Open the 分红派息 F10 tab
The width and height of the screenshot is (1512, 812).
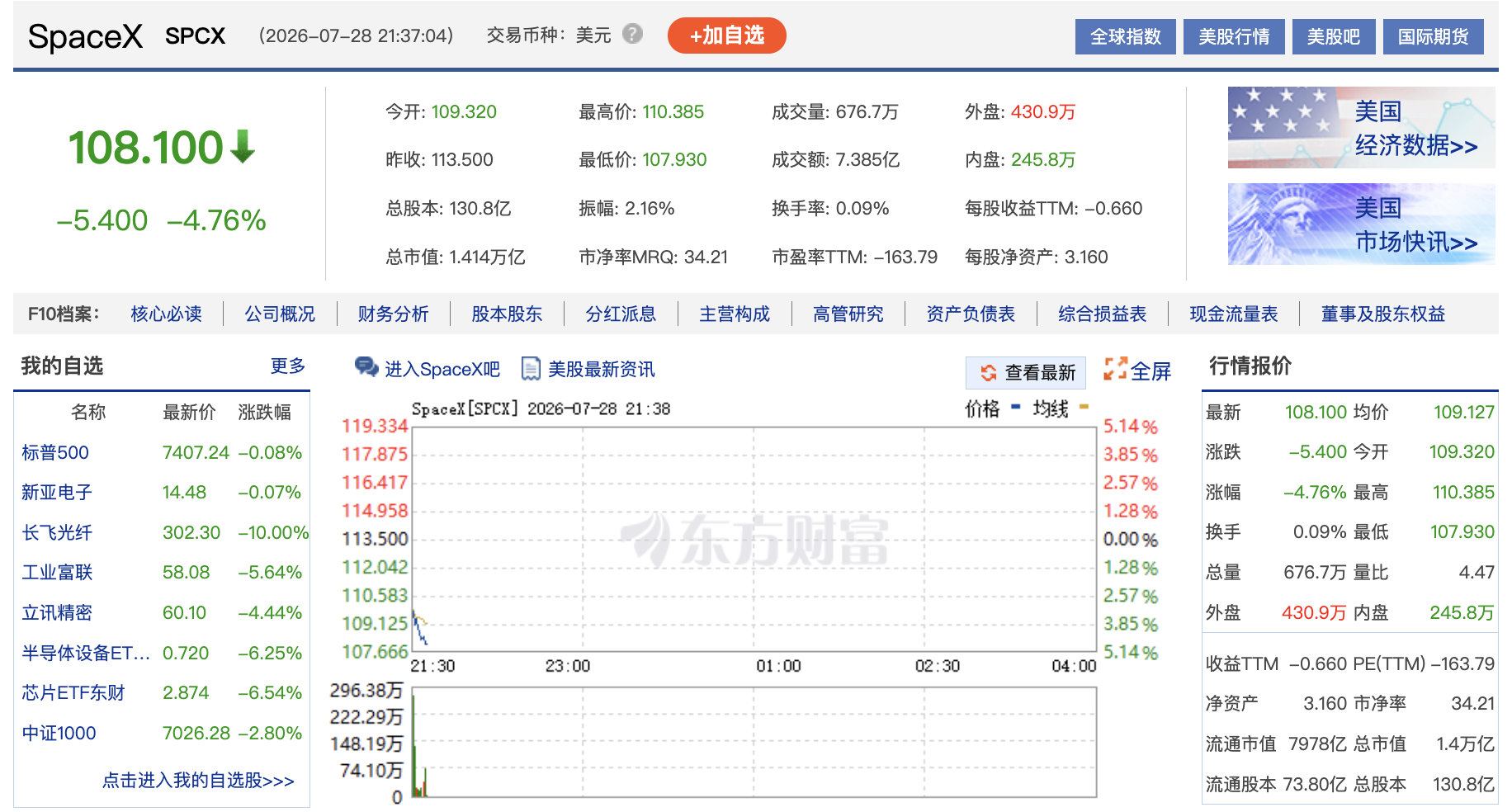tap(621, 314)
